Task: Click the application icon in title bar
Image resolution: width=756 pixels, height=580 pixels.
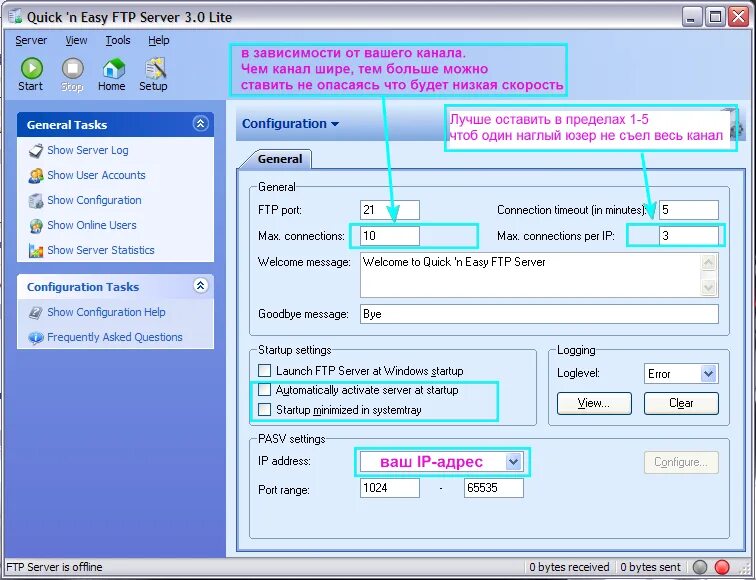Action: tap(15, 16)
